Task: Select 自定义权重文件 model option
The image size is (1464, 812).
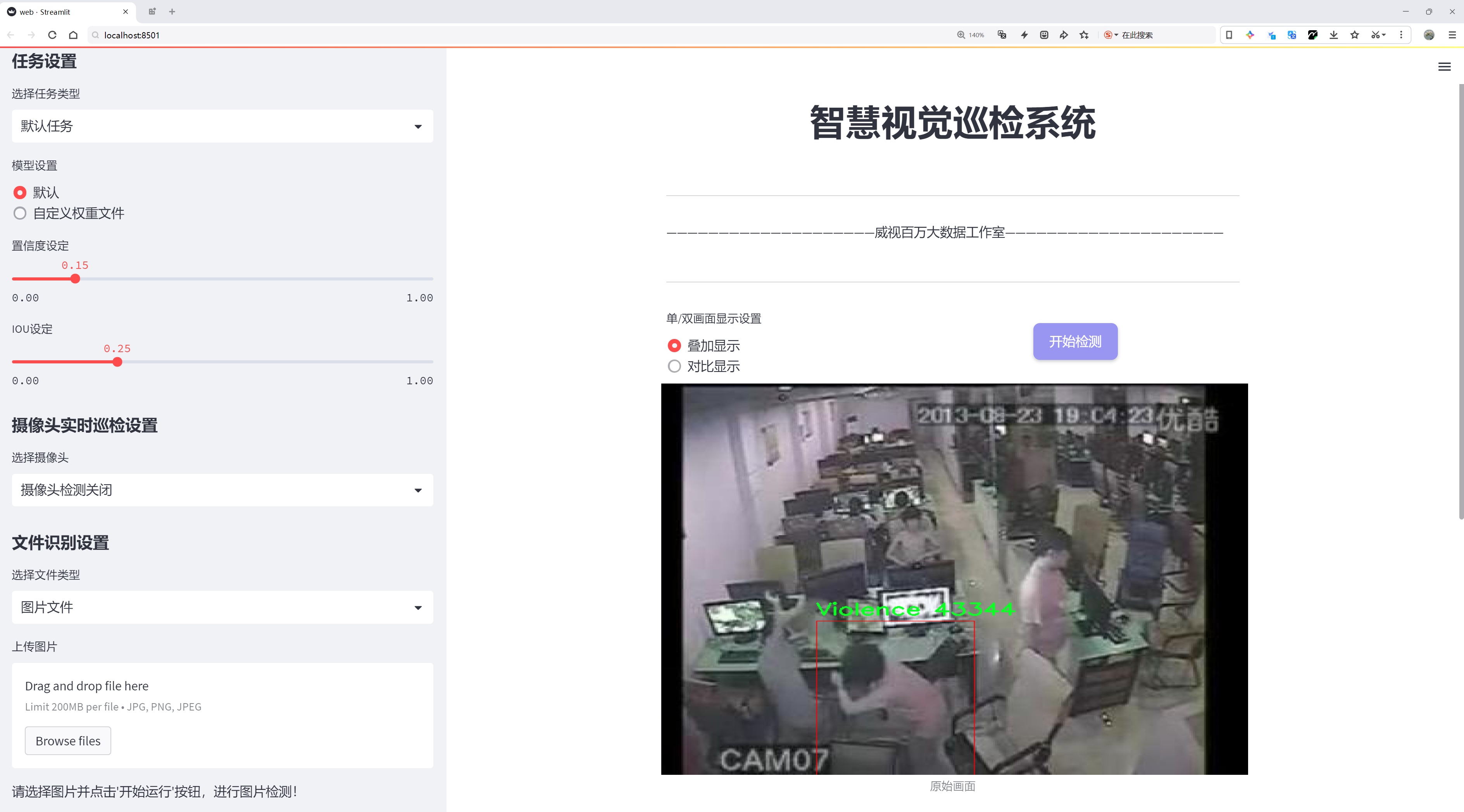Action: pos(21,213)
